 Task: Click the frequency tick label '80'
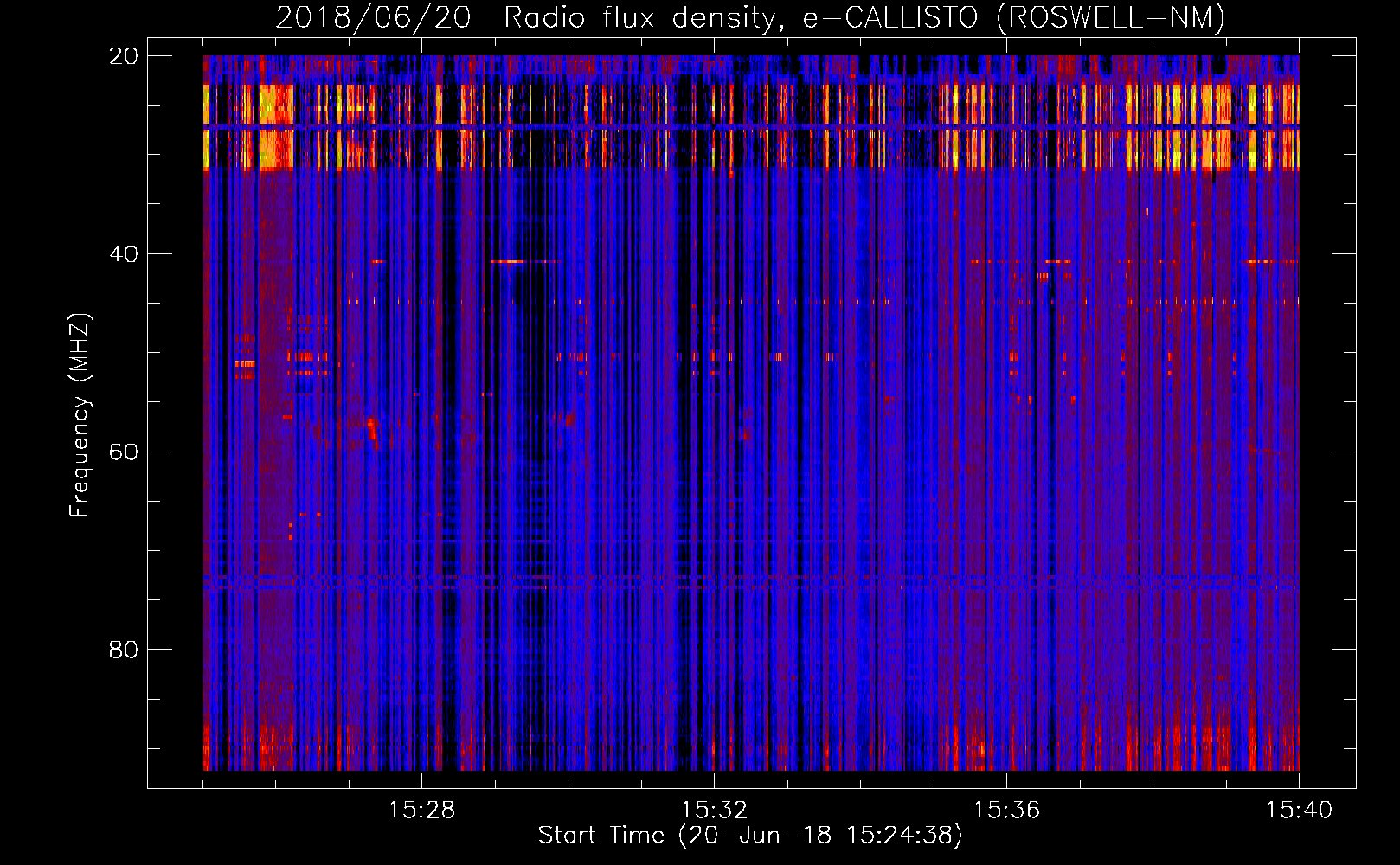pos(124,650)
